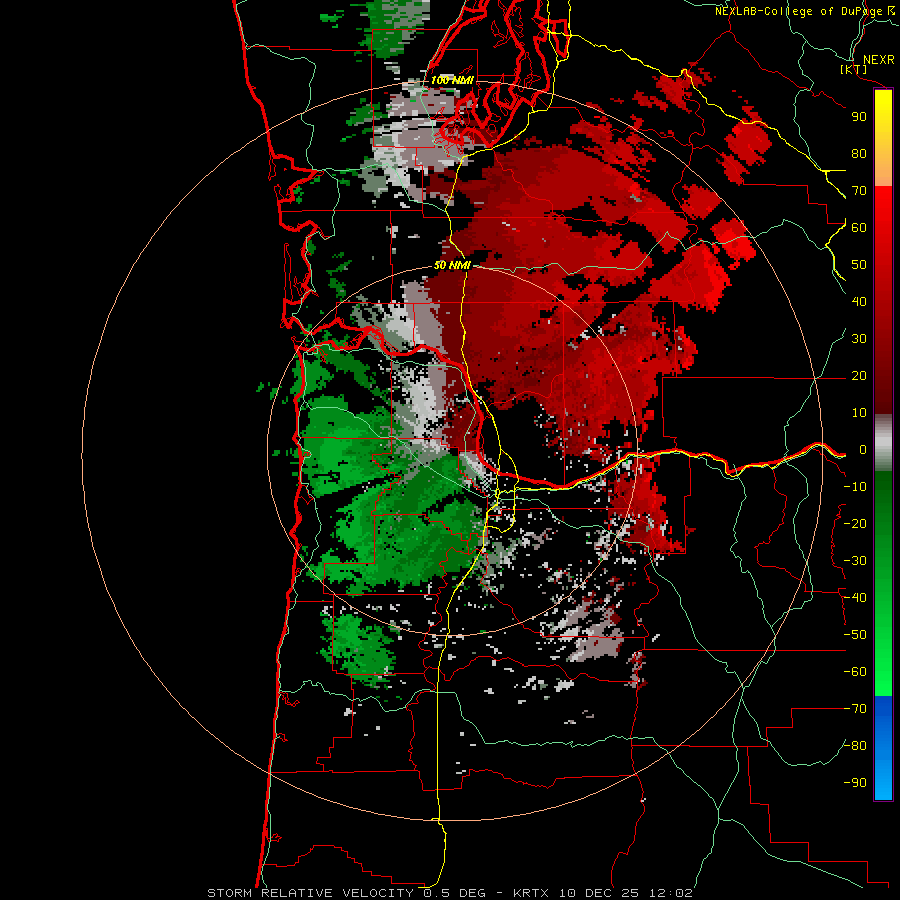Pick the gray zero-velocity band on color scale
This screenshot has height=900, width=900.
click(x=883, y=443)
